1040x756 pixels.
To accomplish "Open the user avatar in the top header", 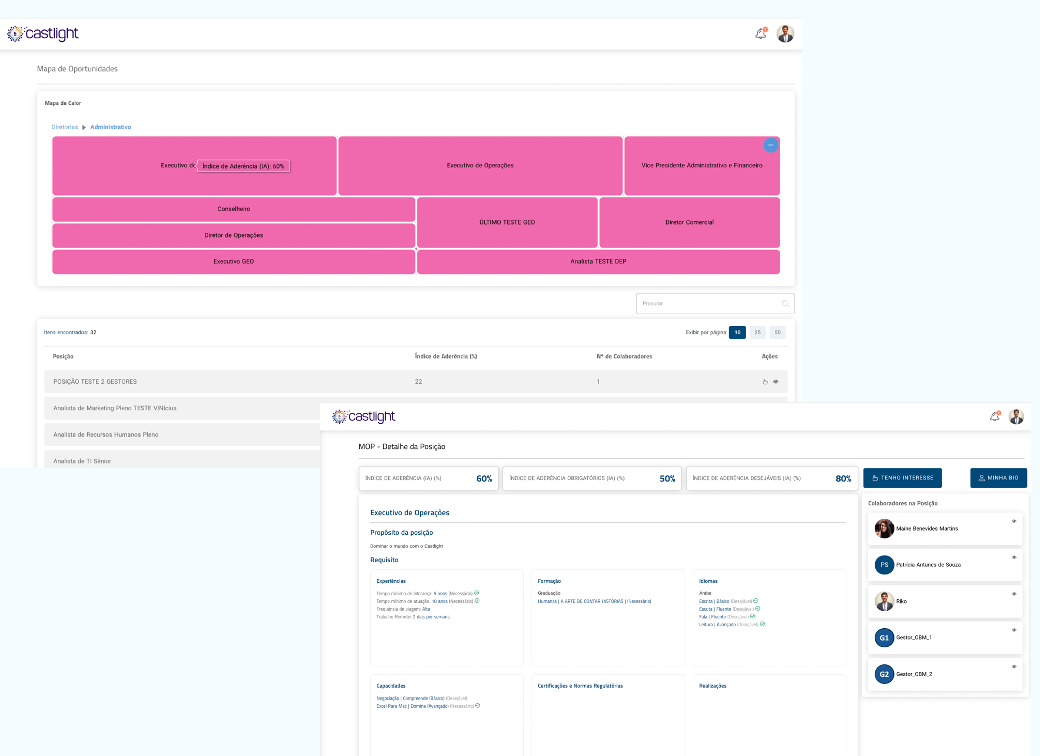I will (785, 34).
